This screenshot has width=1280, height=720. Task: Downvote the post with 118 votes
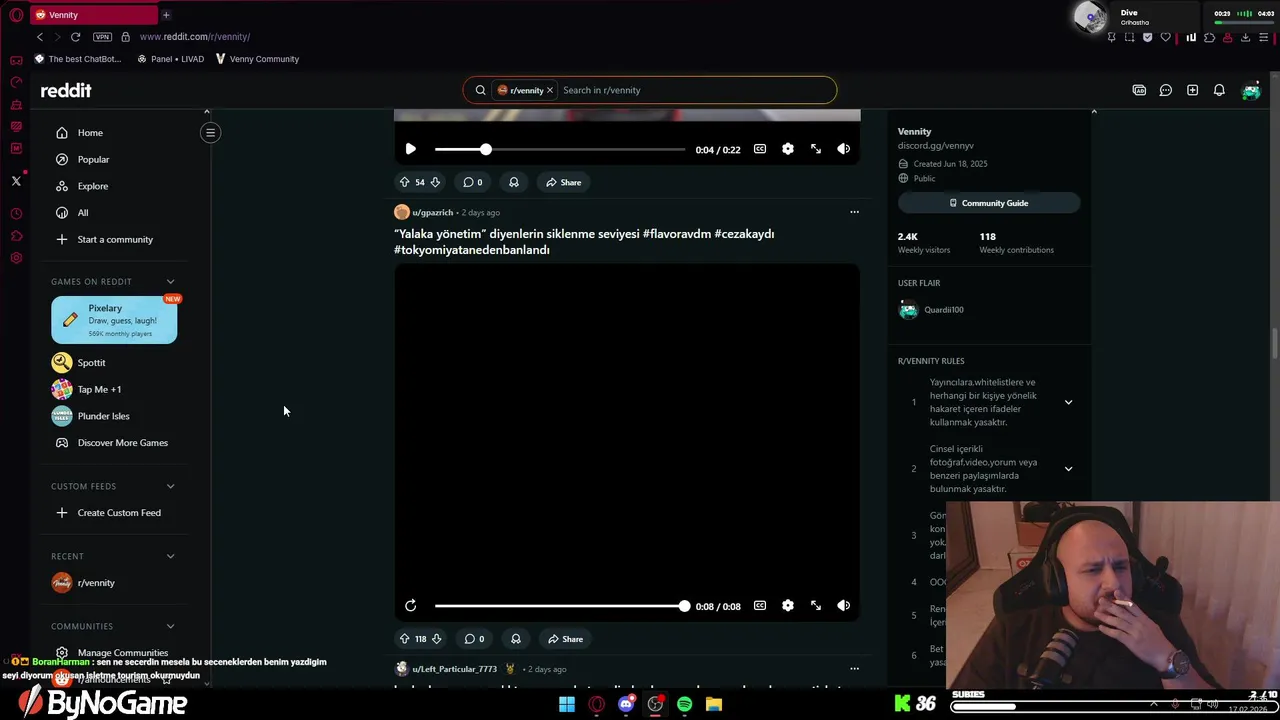[x=436, y=639]
